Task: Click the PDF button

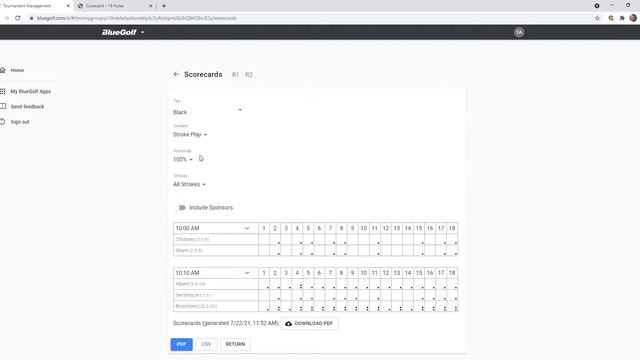Action: 181,344
